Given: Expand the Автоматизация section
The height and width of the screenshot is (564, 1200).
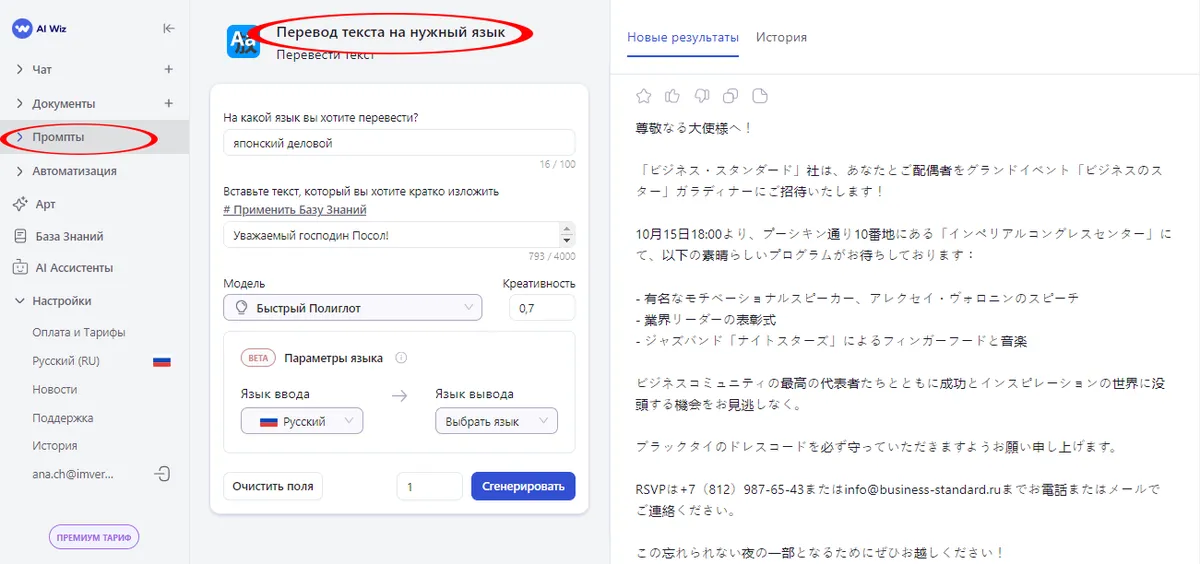Looking at the screenshot, I should tap(20, 171).
